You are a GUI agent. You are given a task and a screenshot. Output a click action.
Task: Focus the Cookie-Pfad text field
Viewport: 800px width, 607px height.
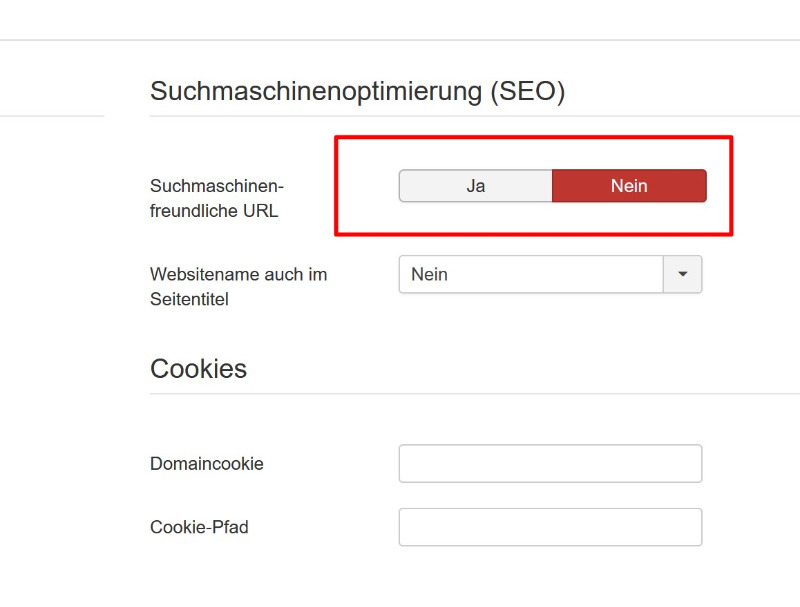(551, 527)
